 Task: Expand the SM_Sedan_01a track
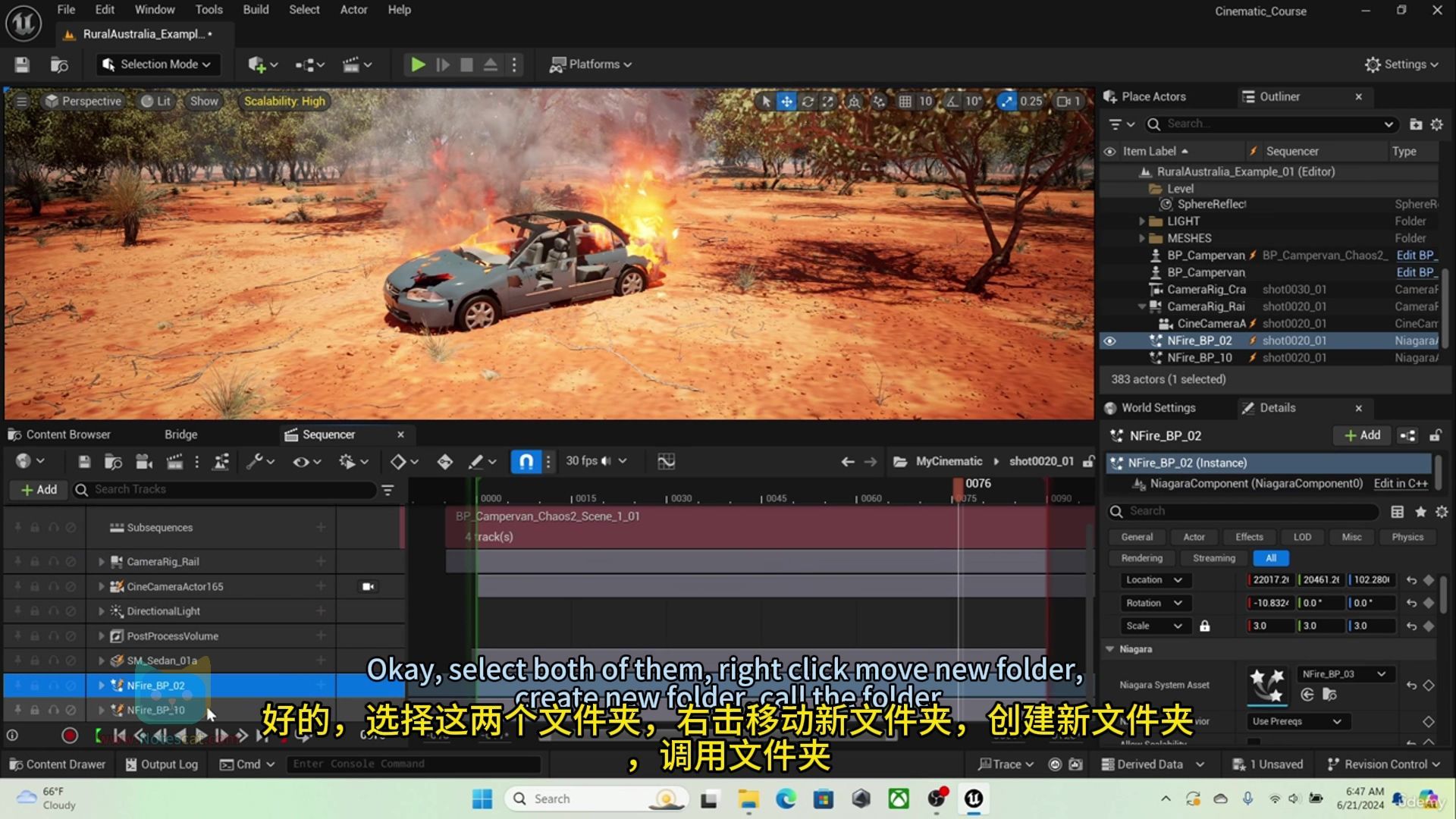(x=102, y=661)
